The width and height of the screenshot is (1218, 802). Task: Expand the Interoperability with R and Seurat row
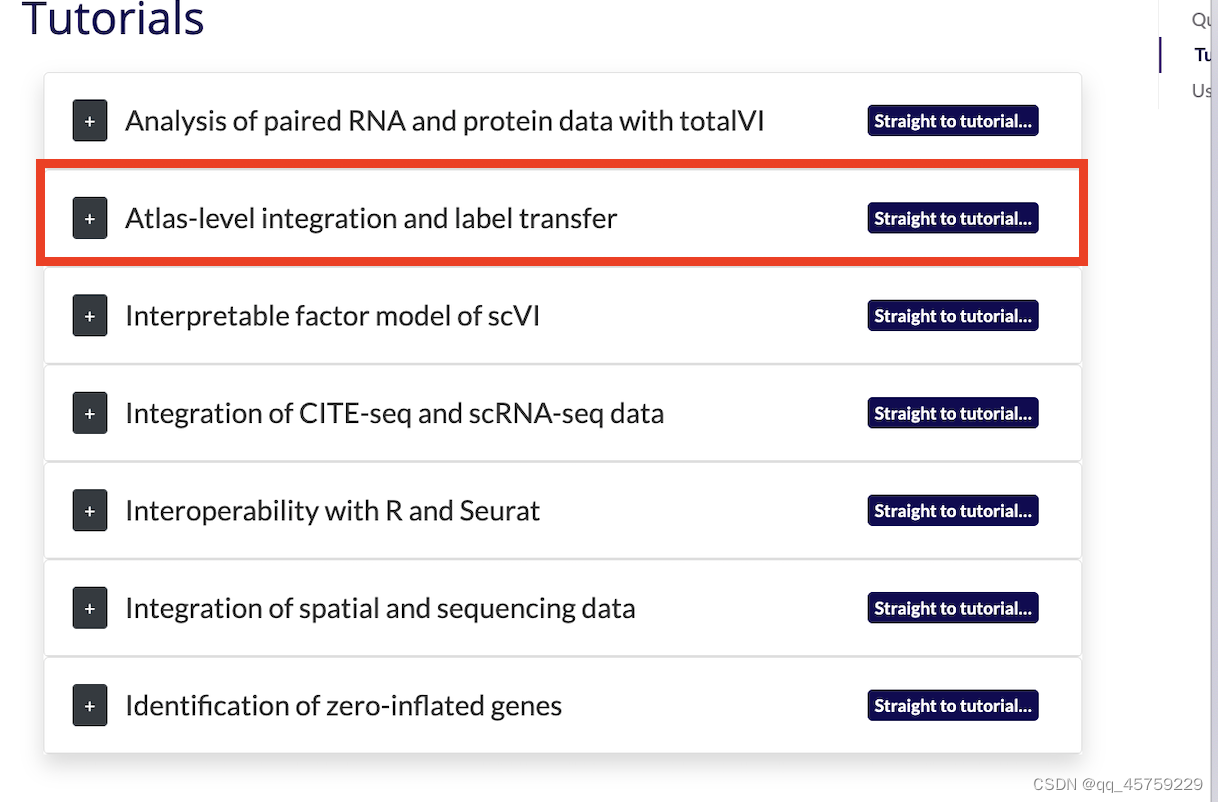pos(90,511)
